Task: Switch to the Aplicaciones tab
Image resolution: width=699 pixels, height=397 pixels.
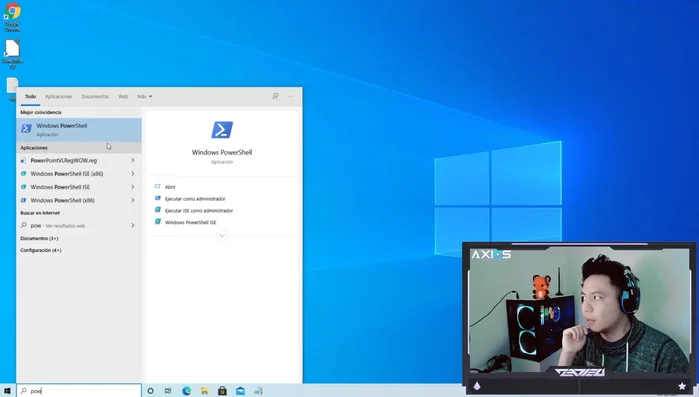Action: pyautogui.click(x=58, y=96)
